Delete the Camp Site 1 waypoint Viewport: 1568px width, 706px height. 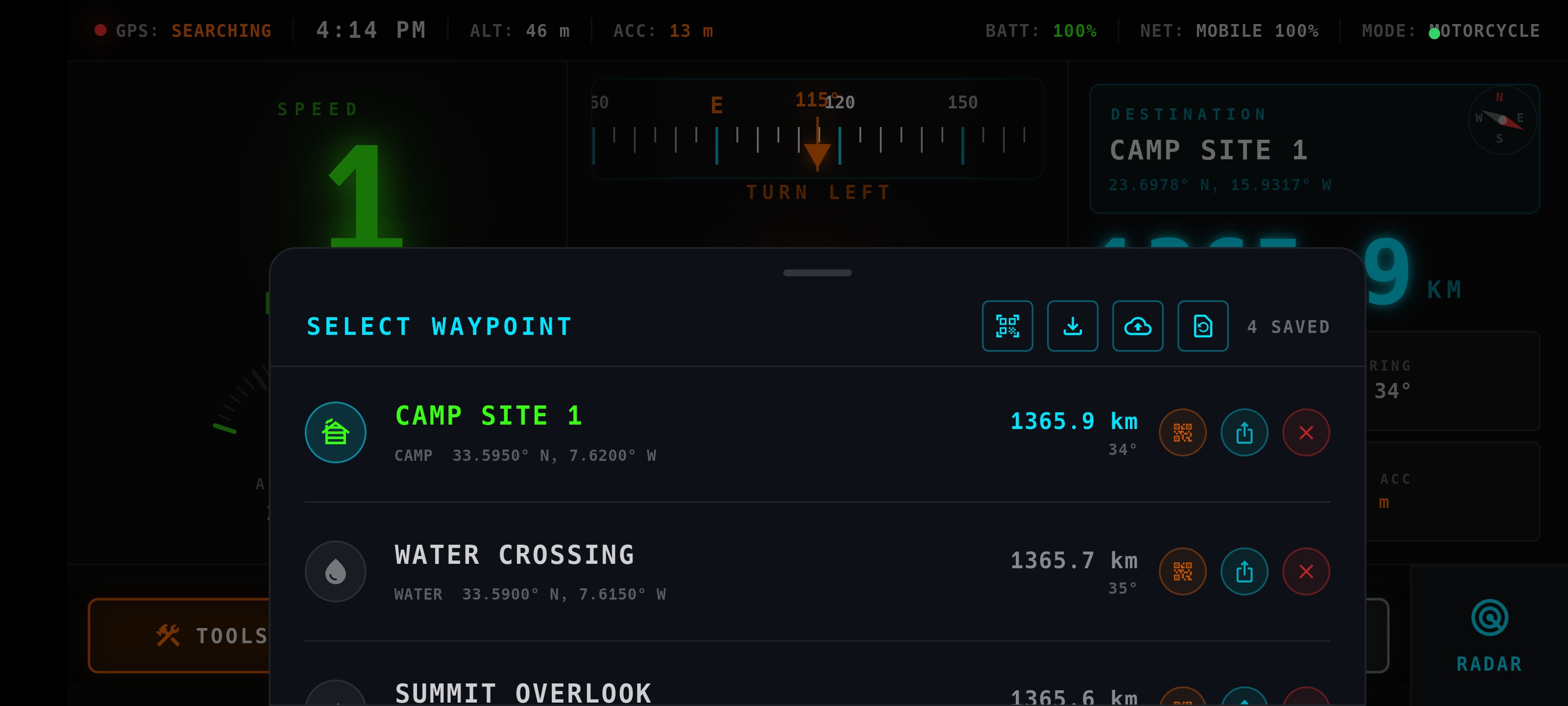pos(1306,432)
